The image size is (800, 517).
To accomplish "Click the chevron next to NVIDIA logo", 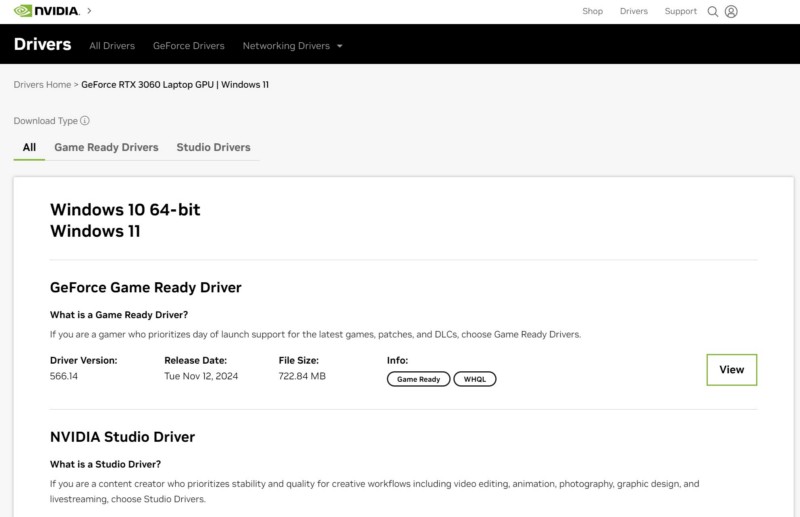I will (x=89, y=10).
